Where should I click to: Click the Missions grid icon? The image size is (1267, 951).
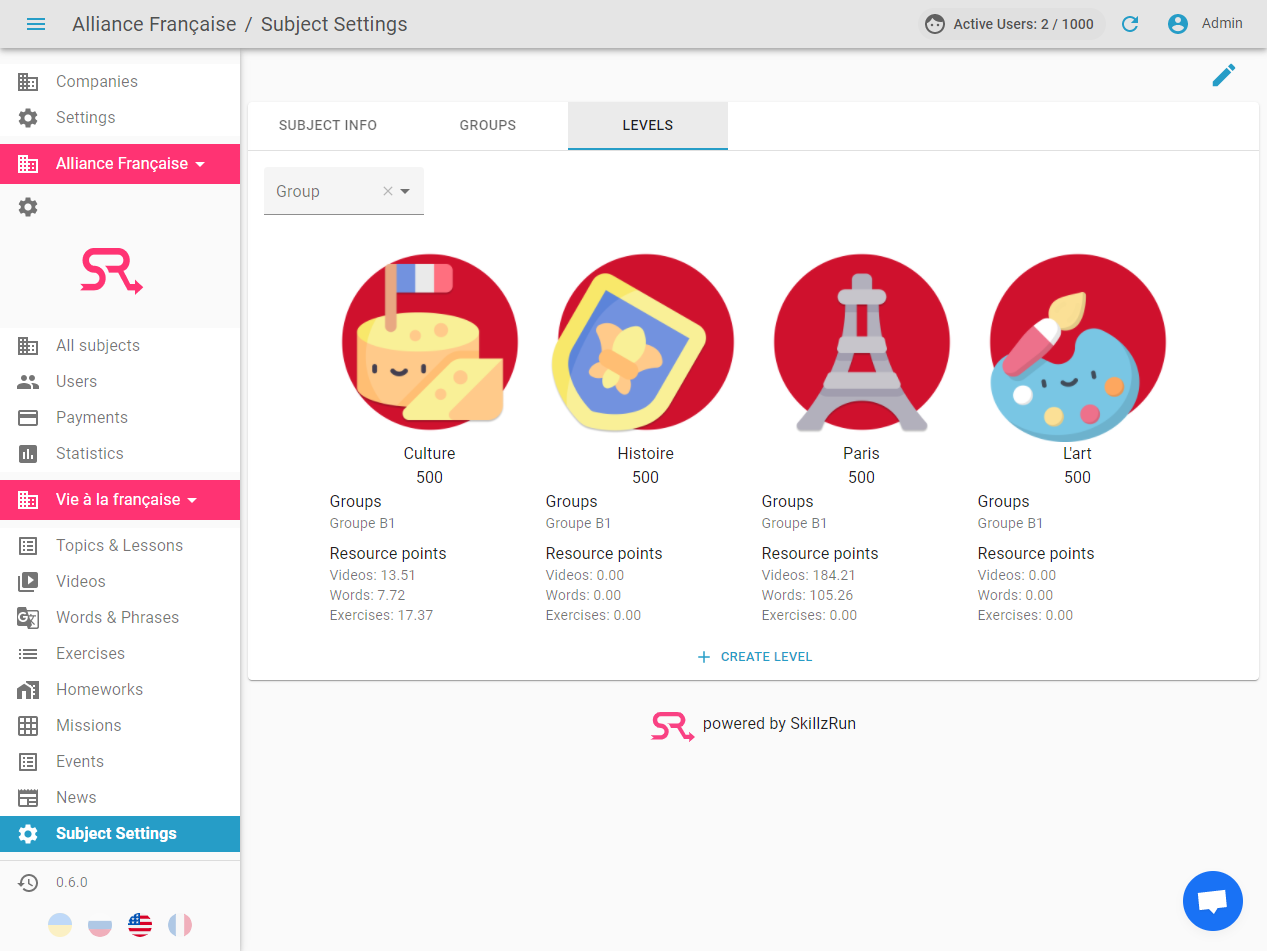pos(28,726)
